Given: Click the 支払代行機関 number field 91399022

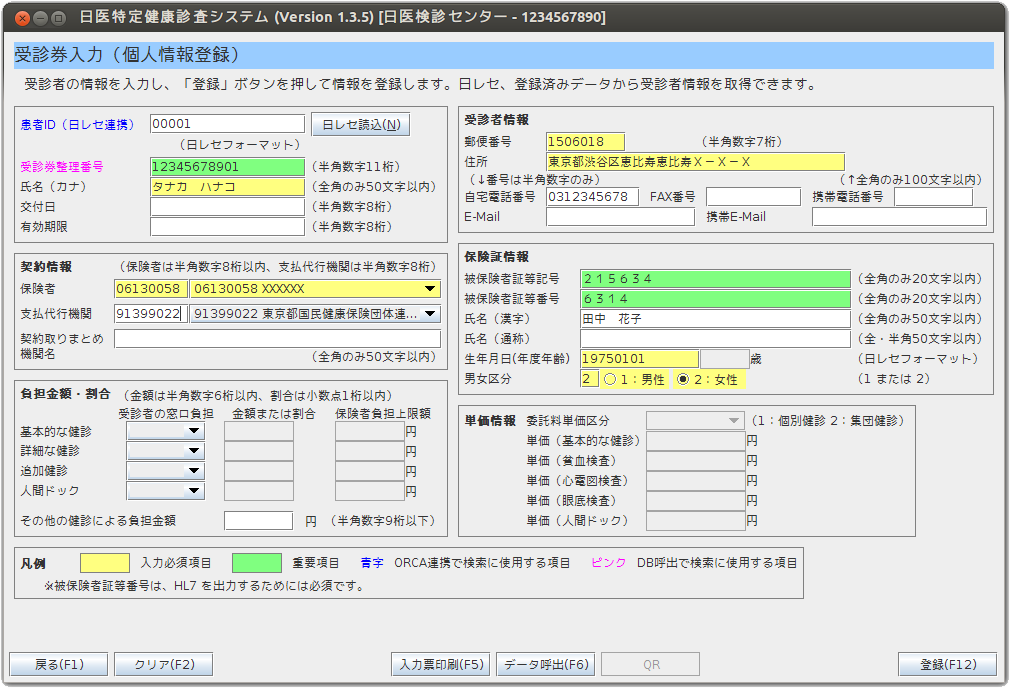Looking at the screenshot, I should (151, 314).
